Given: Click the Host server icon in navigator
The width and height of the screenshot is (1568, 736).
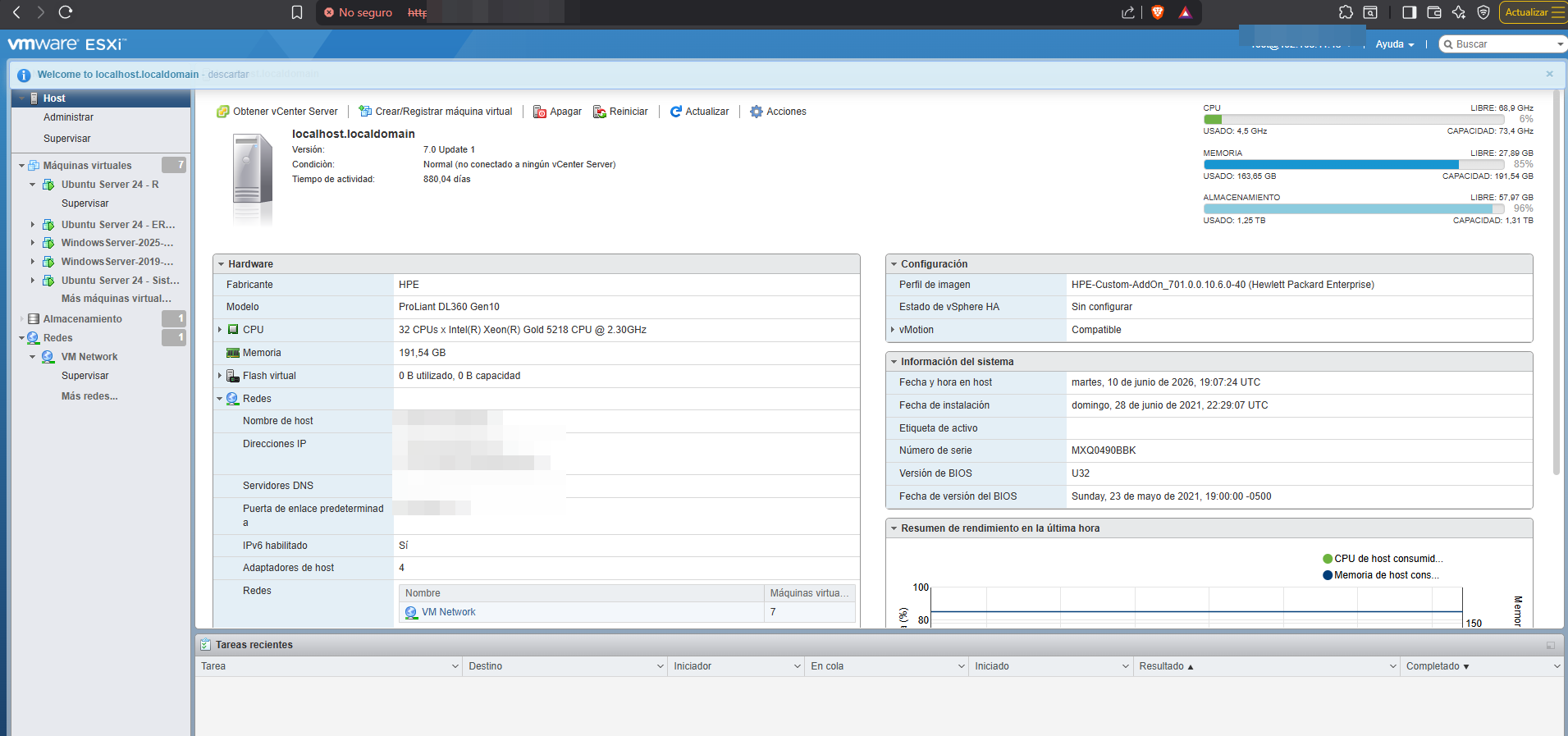Looking at the screenshot, I should (34, 98).
